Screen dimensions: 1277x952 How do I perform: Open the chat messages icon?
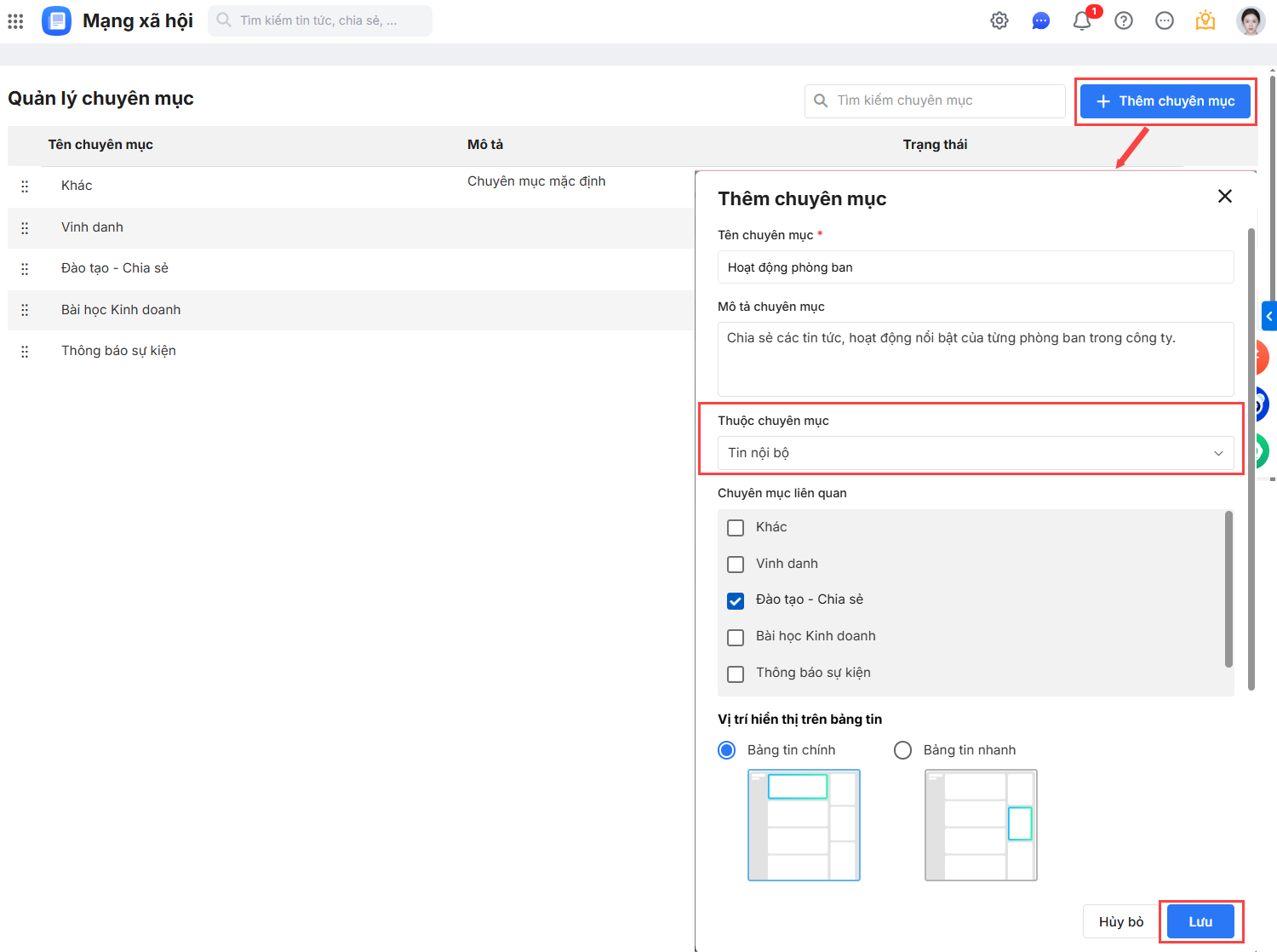pos(1040,21)
